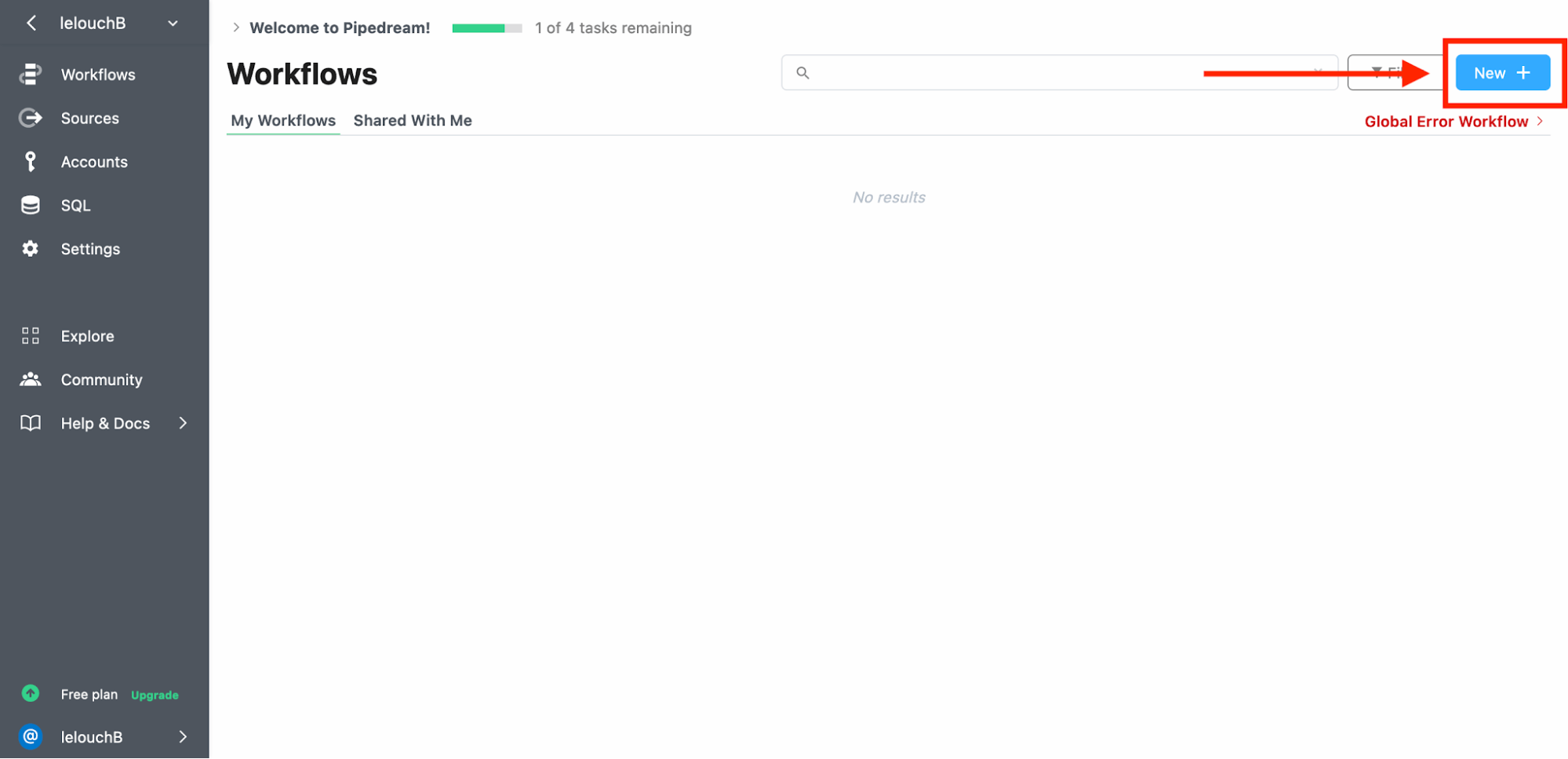This screenshot has width=1568, height=759.
Task: Open the Explore page
Action: [x=87, y=336]
